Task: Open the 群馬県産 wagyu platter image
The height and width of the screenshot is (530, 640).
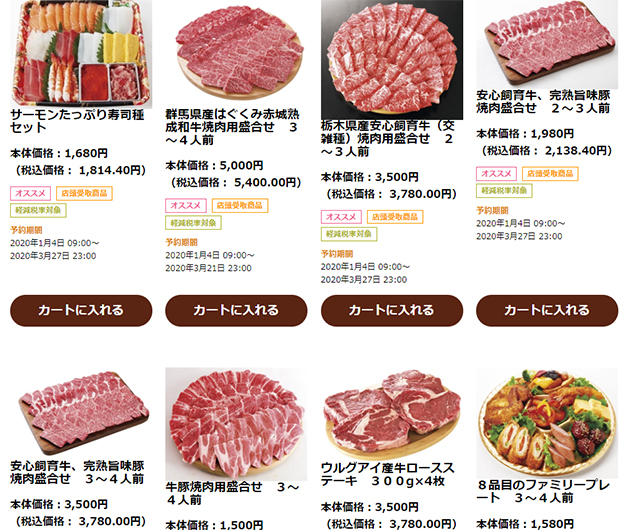Action: pyautogui.click(x=236, y=54)
